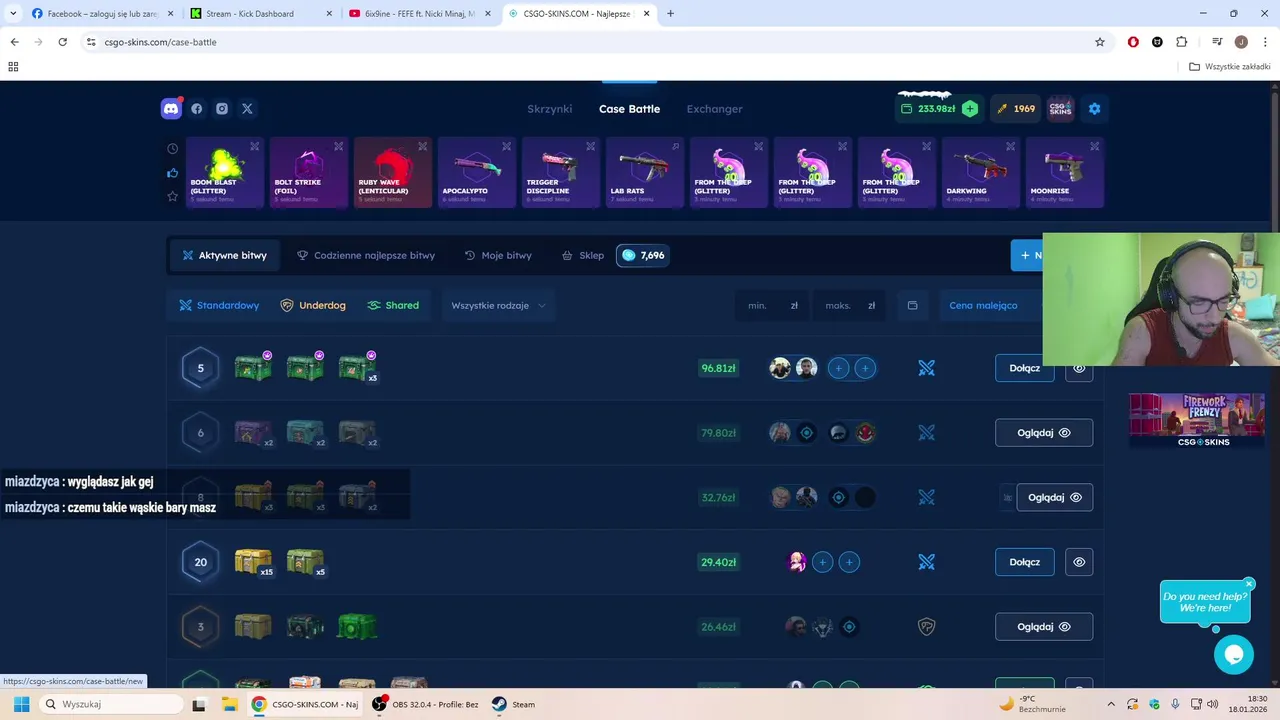Watch 29.40zł battle via eye button
This screenshot has width=1280, height=720.
(x=1079, y=562)
